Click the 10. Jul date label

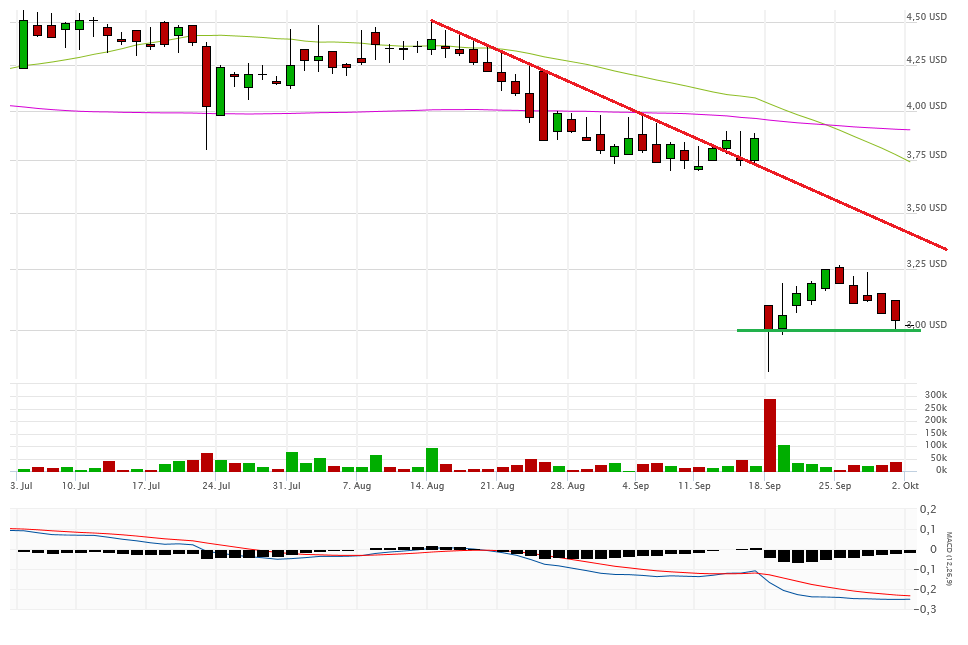(x=76, y=486)
